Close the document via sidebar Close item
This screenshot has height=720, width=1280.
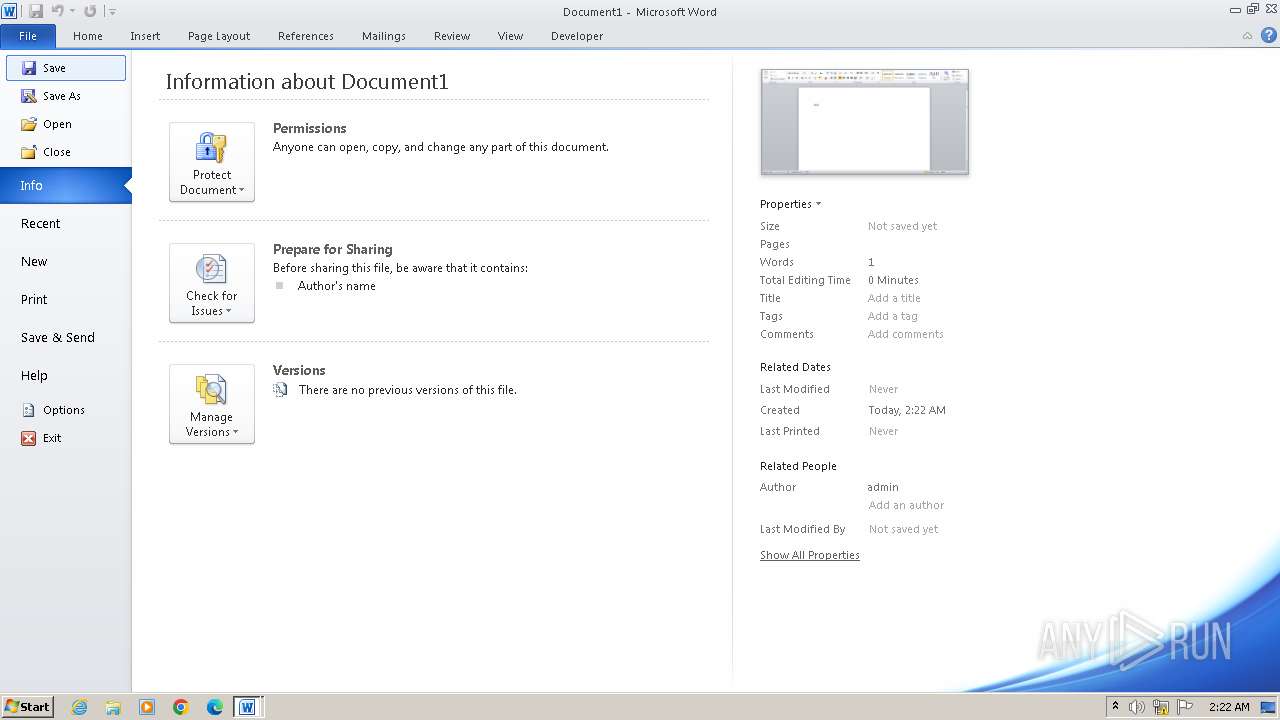tap(66, 152)
